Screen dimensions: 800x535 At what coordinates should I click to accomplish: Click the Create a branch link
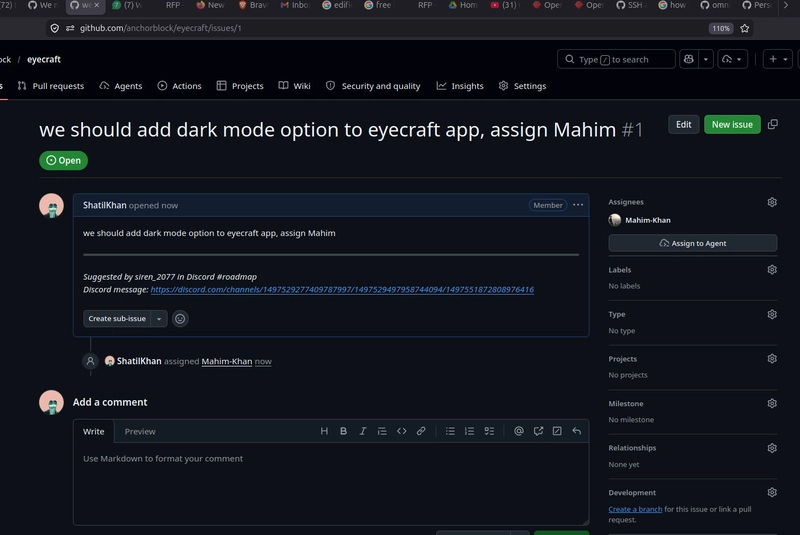pos(635,509)
